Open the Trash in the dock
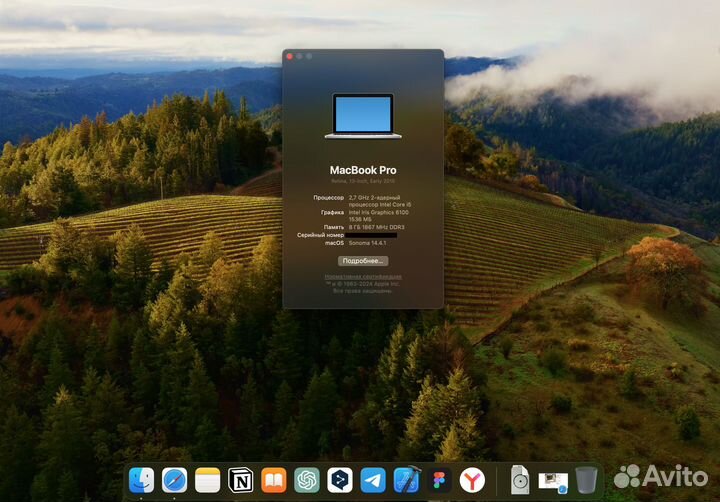 coord(586,480)
